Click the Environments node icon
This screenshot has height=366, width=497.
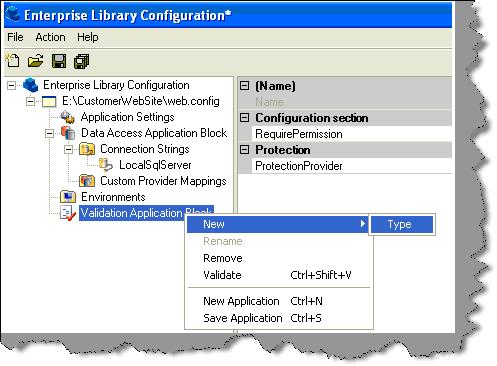68,197
